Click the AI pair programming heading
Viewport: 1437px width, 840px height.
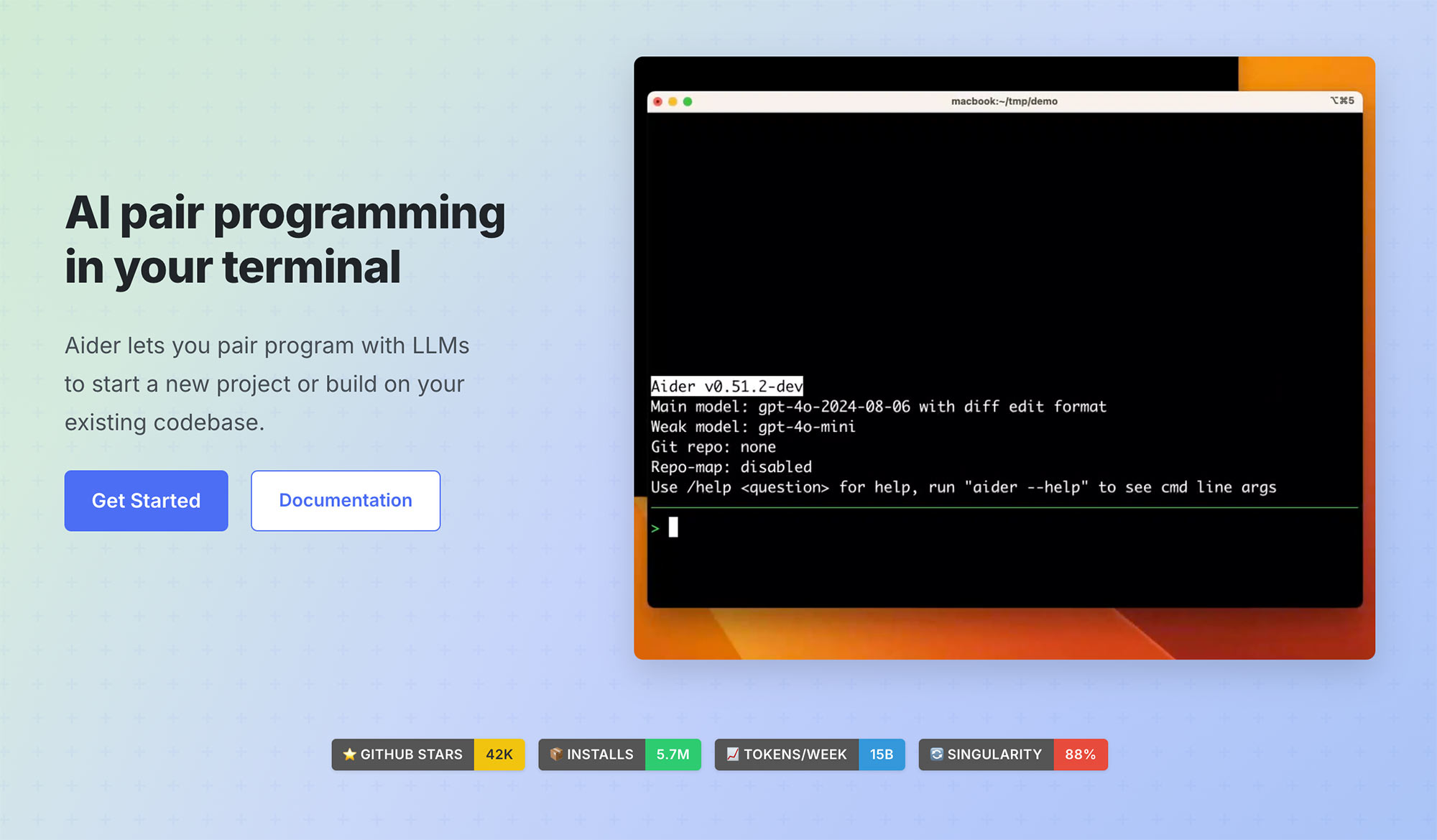coord(285,239)
